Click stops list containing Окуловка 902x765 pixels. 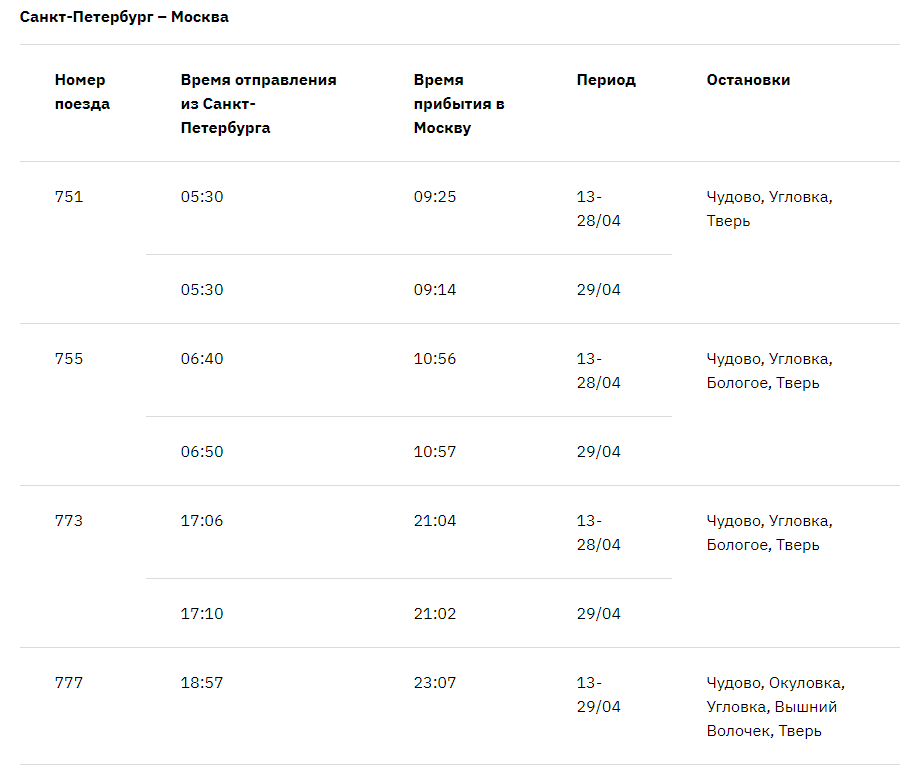[x=775, y=707]
